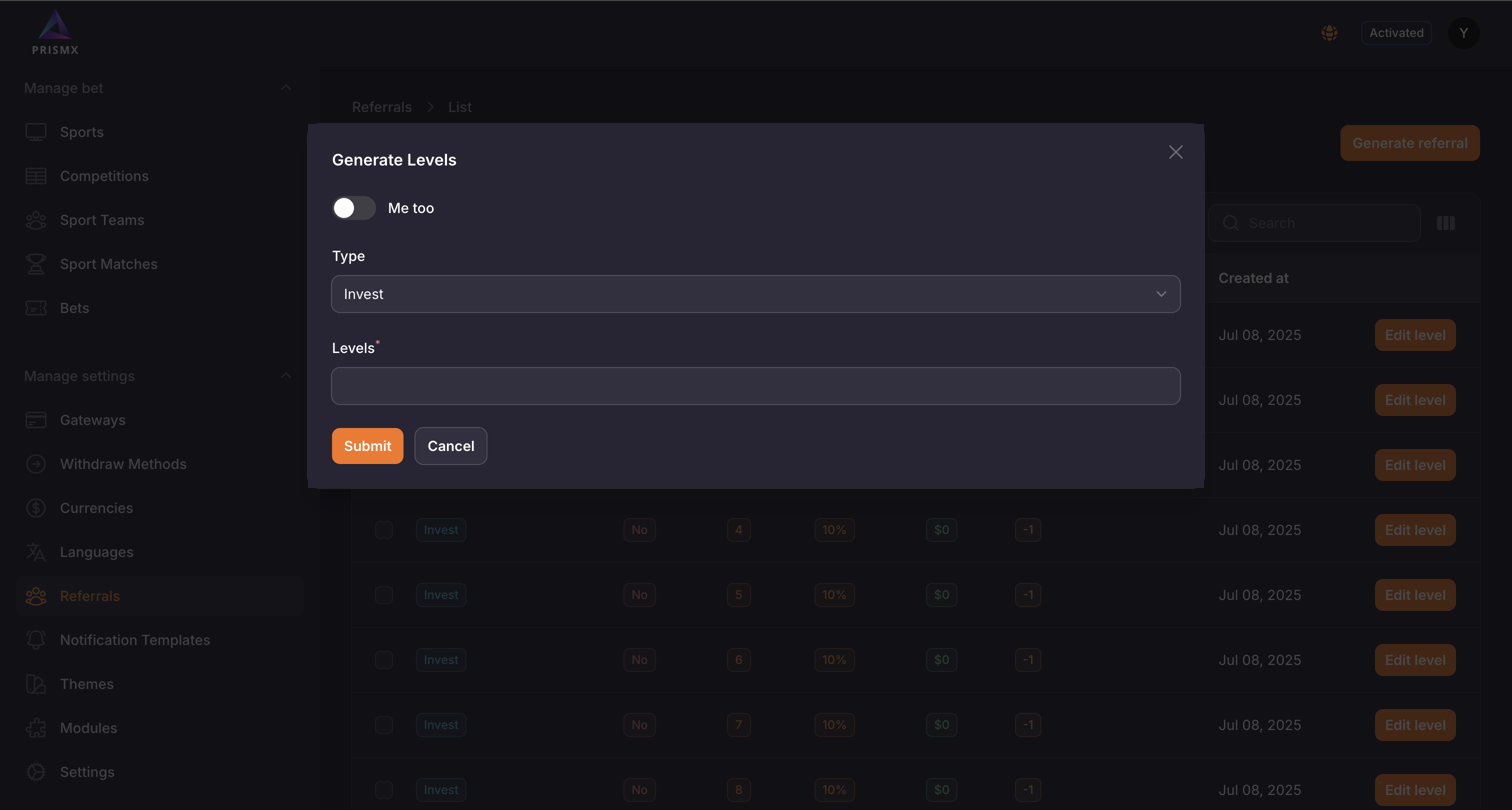Enable the Me too toggle
Screen dimensions: 1512x810
(354, 208)
